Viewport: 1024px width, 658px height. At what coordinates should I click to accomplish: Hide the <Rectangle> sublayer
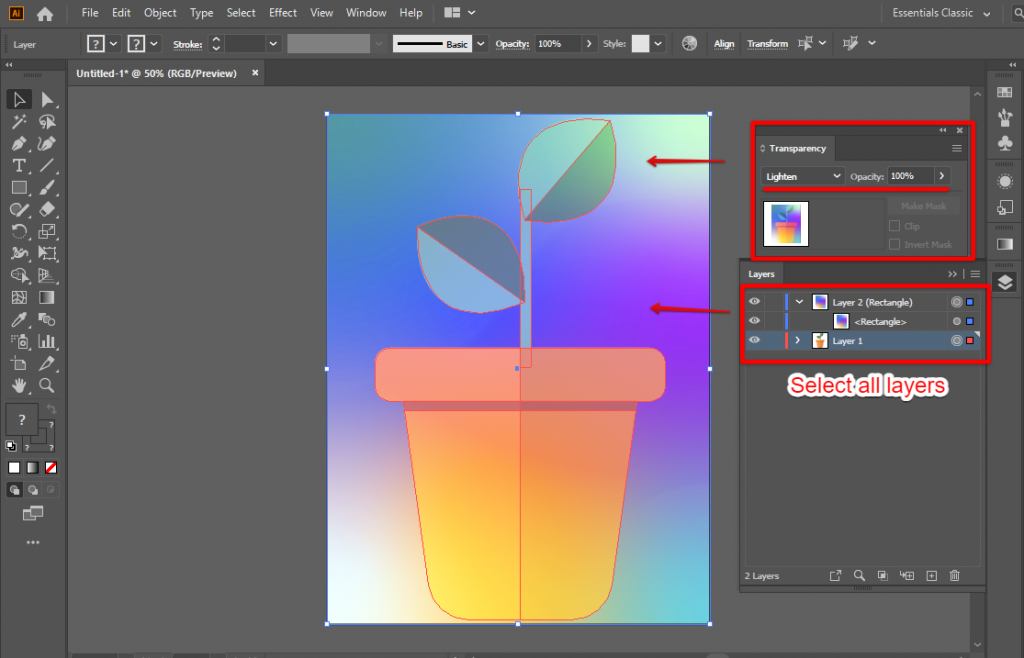(x=755, y=321)
